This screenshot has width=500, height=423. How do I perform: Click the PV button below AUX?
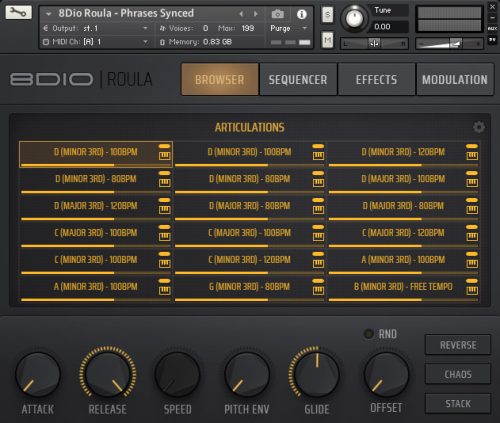(492, 40)
